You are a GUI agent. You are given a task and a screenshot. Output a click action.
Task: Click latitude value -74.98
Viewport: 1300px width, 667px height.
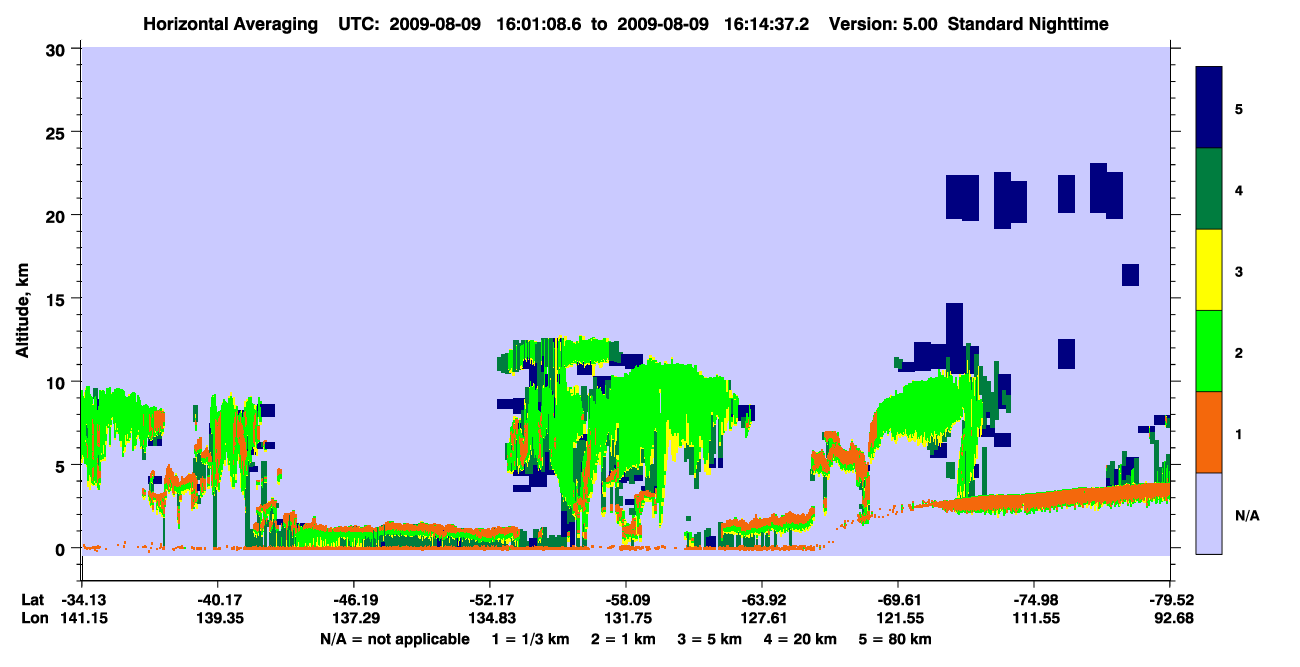[1034, 600]
